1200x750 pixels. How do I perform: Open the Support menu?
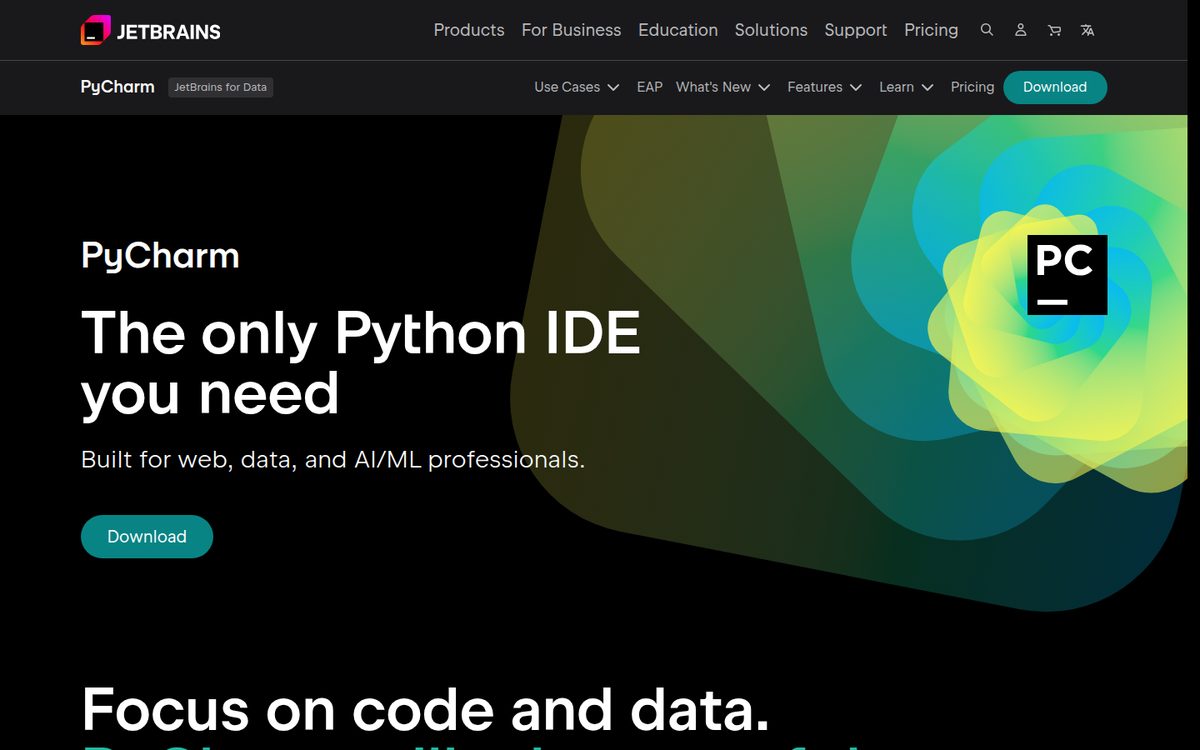point(856,30)
